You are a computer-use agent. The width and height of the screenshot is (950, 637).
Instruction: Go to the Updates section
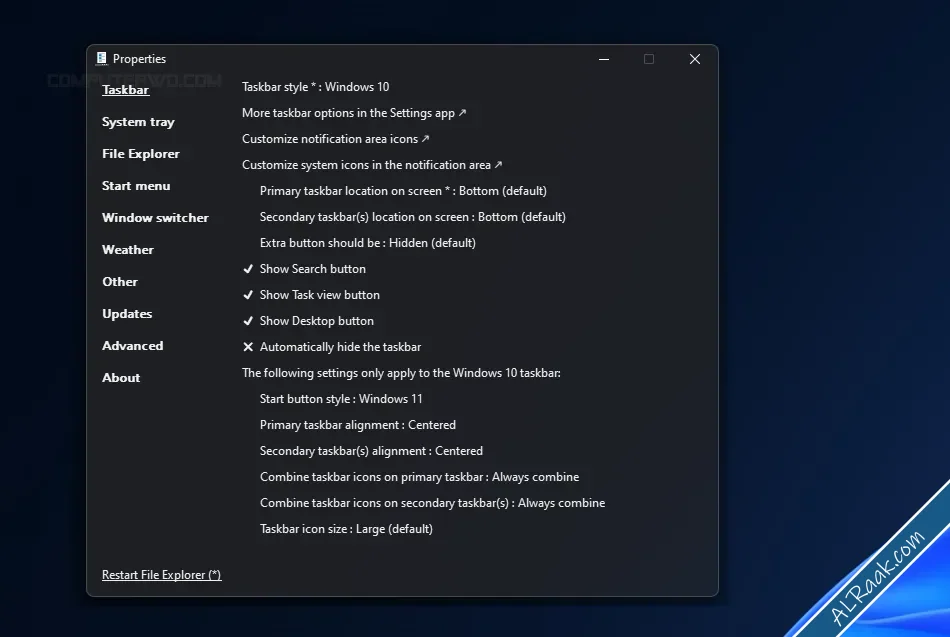coord(127,314)
